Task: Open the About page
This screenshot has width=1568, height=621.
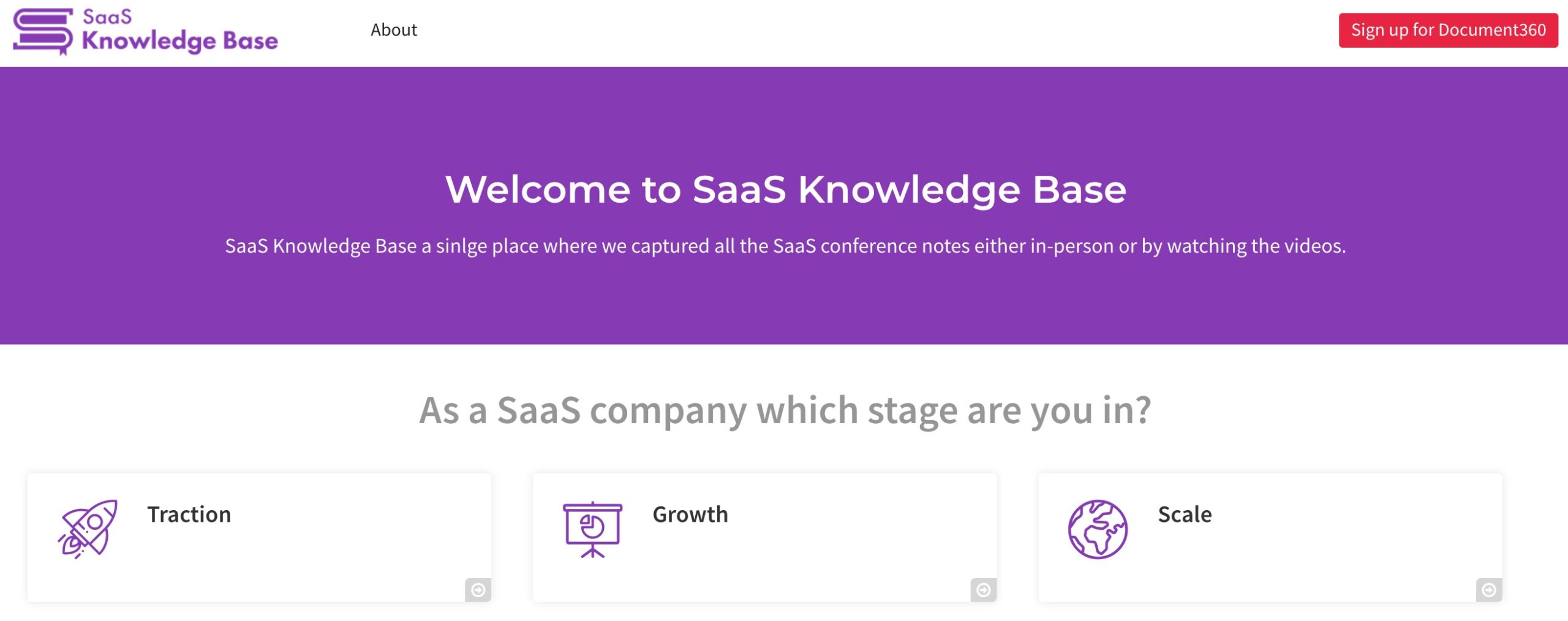Action: click(x=393, y=29)
